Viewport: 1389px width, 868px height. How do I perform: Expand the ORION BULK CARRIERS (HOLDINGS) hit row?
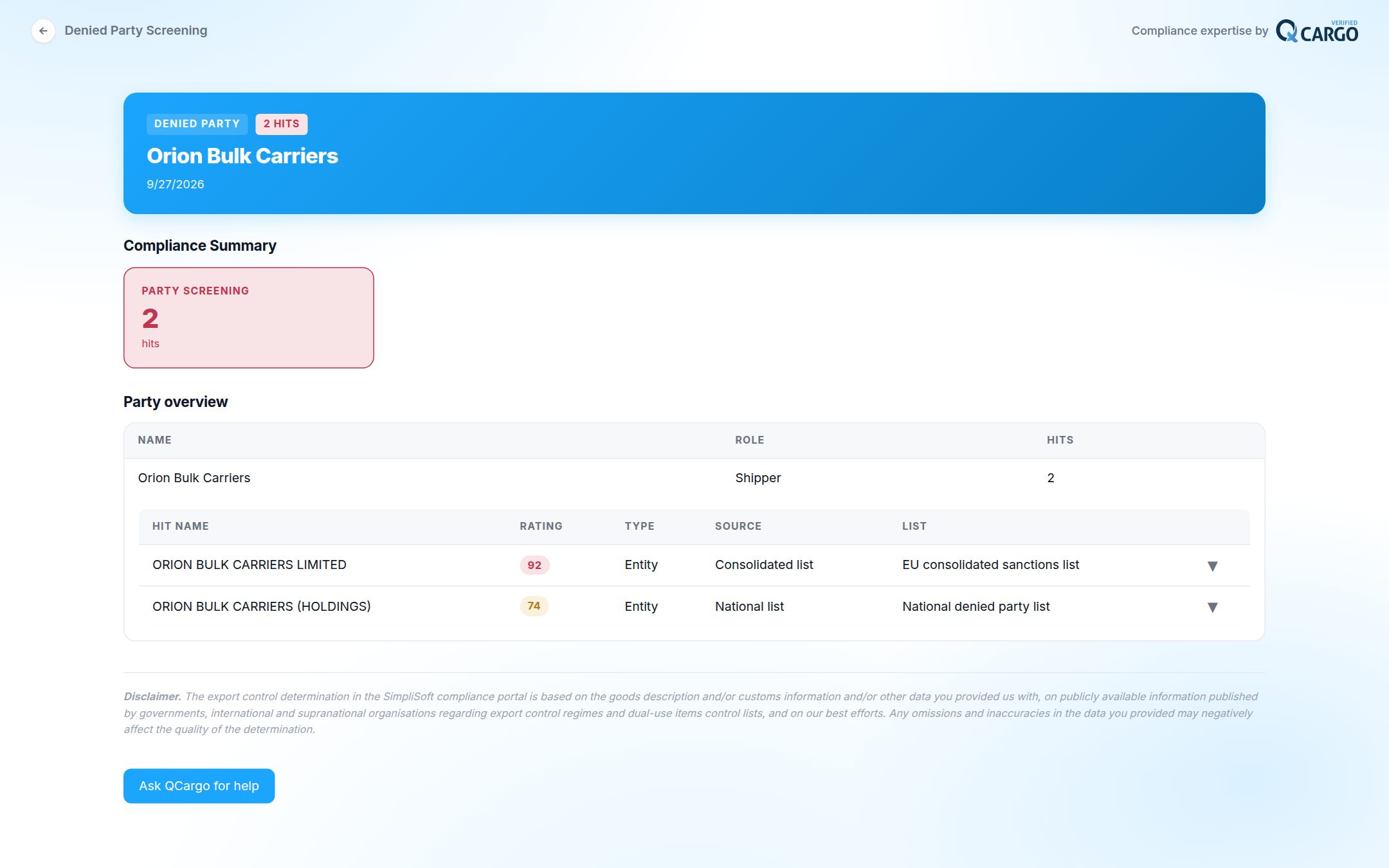(1212, 607)
